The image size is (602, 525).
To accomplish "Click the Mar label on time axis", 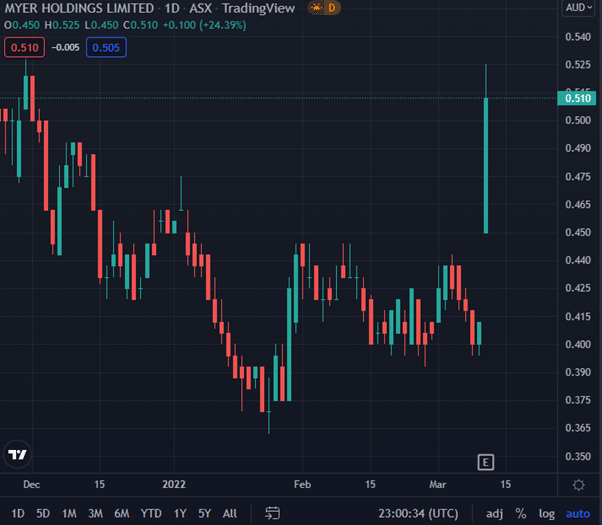I will point(438,484).
